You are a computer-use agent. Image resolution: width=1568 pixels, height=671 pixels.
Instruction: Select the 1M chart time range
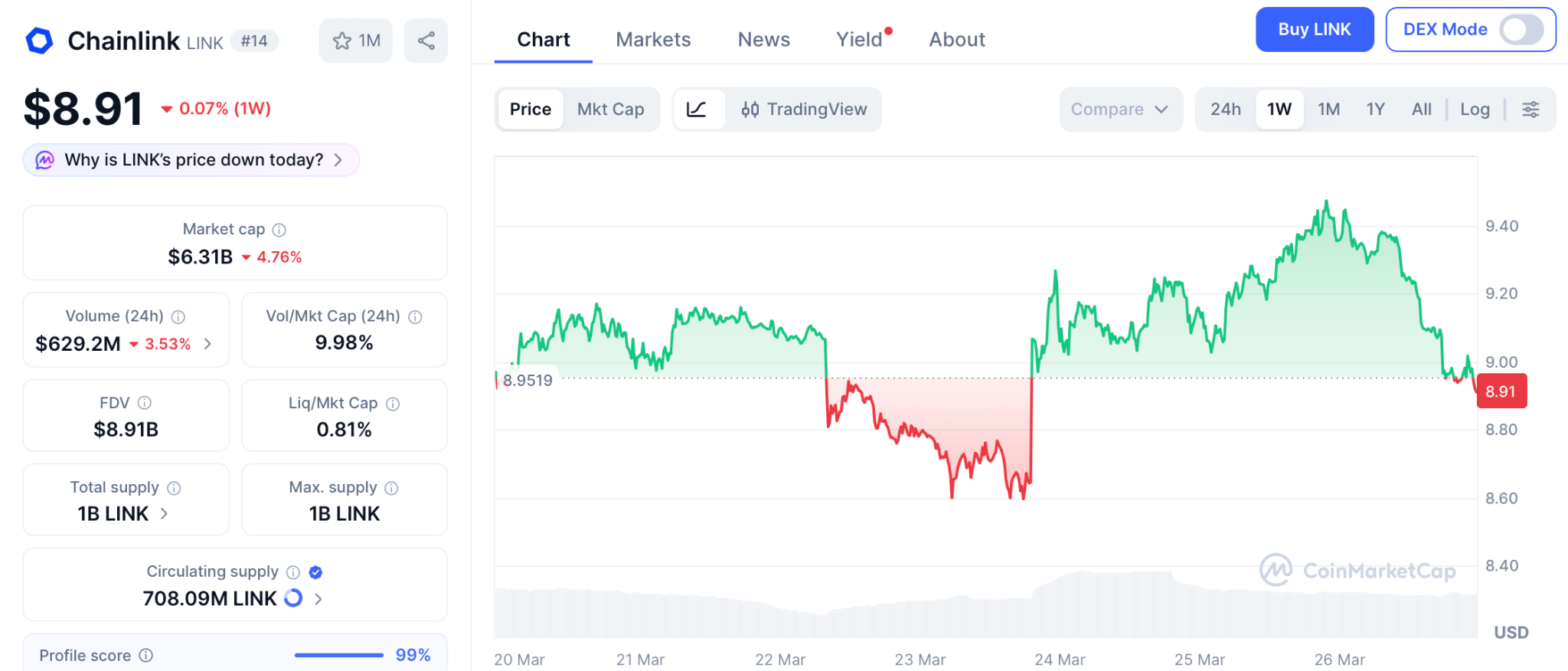1328,110
